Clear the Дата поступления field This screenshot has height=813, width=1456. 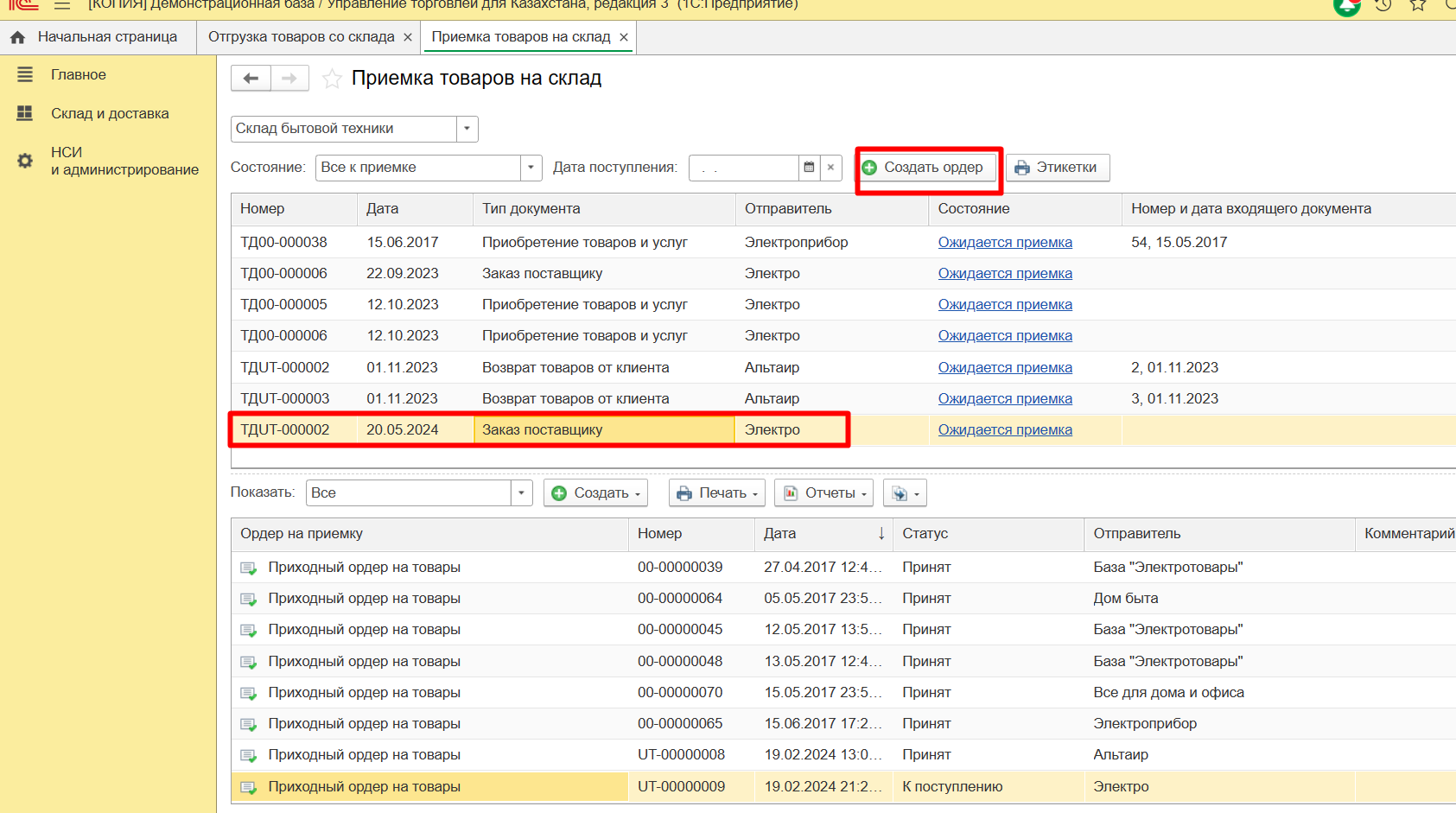[830, 168]
